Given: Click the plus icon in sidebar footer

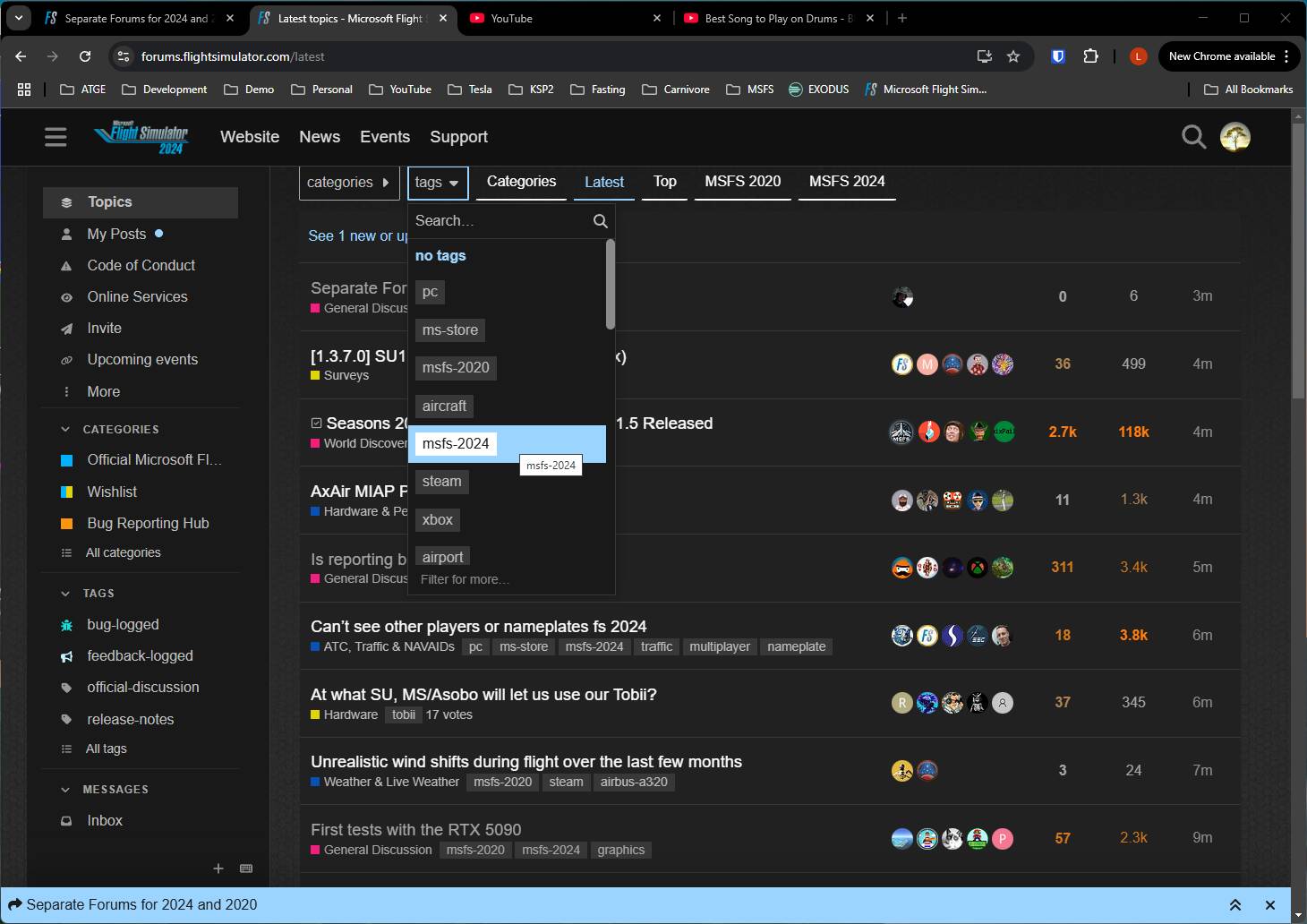Looking at the screenshot, I should 218,868.
